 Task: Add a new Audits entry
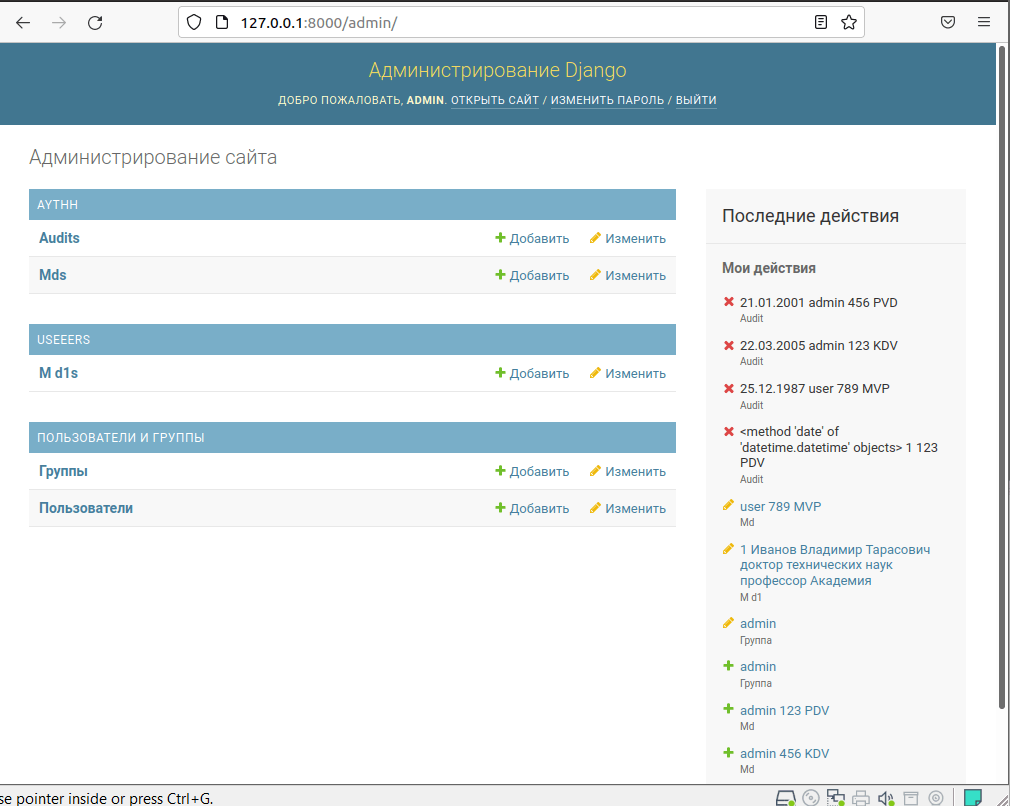tap(532, 239)
